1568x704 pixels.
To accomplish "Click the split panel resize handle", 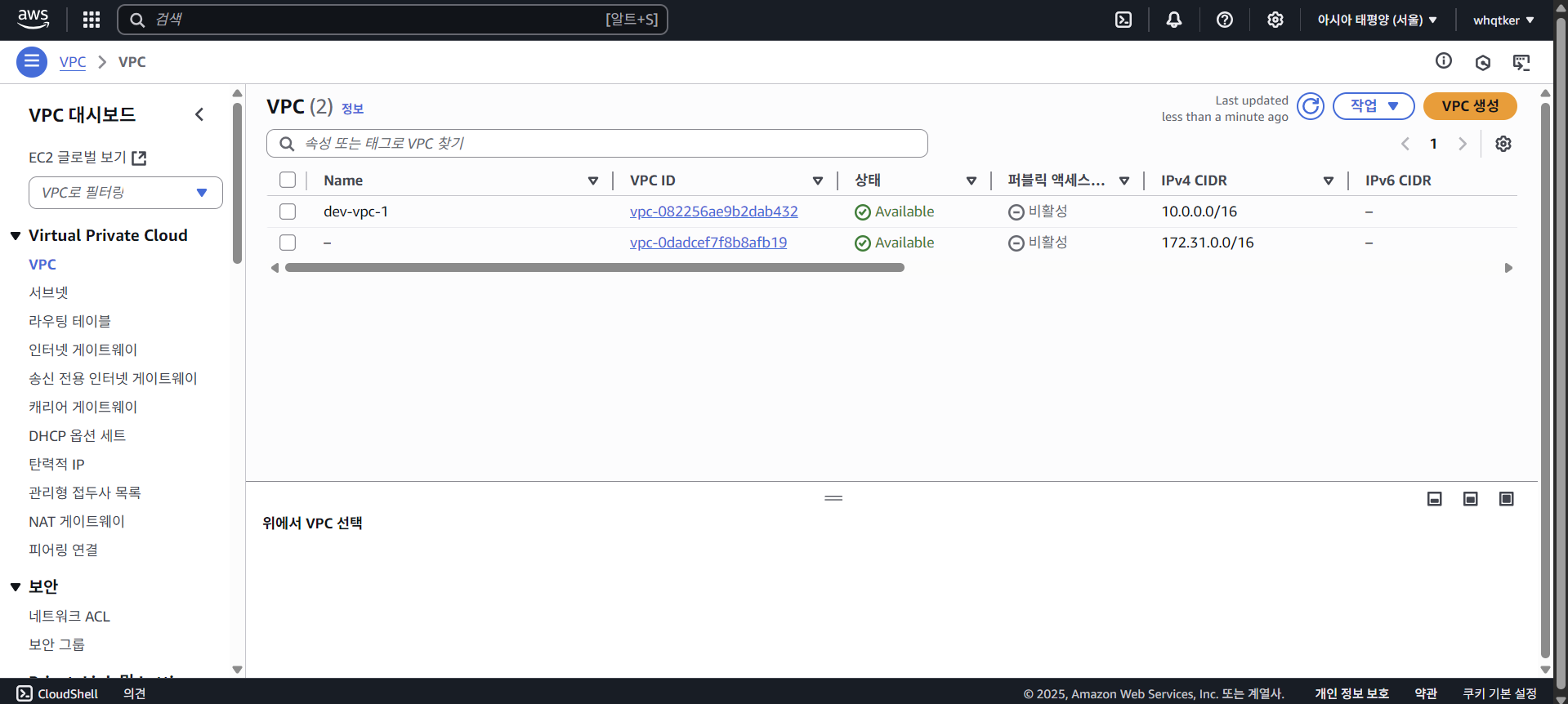I will coord(833,498).
